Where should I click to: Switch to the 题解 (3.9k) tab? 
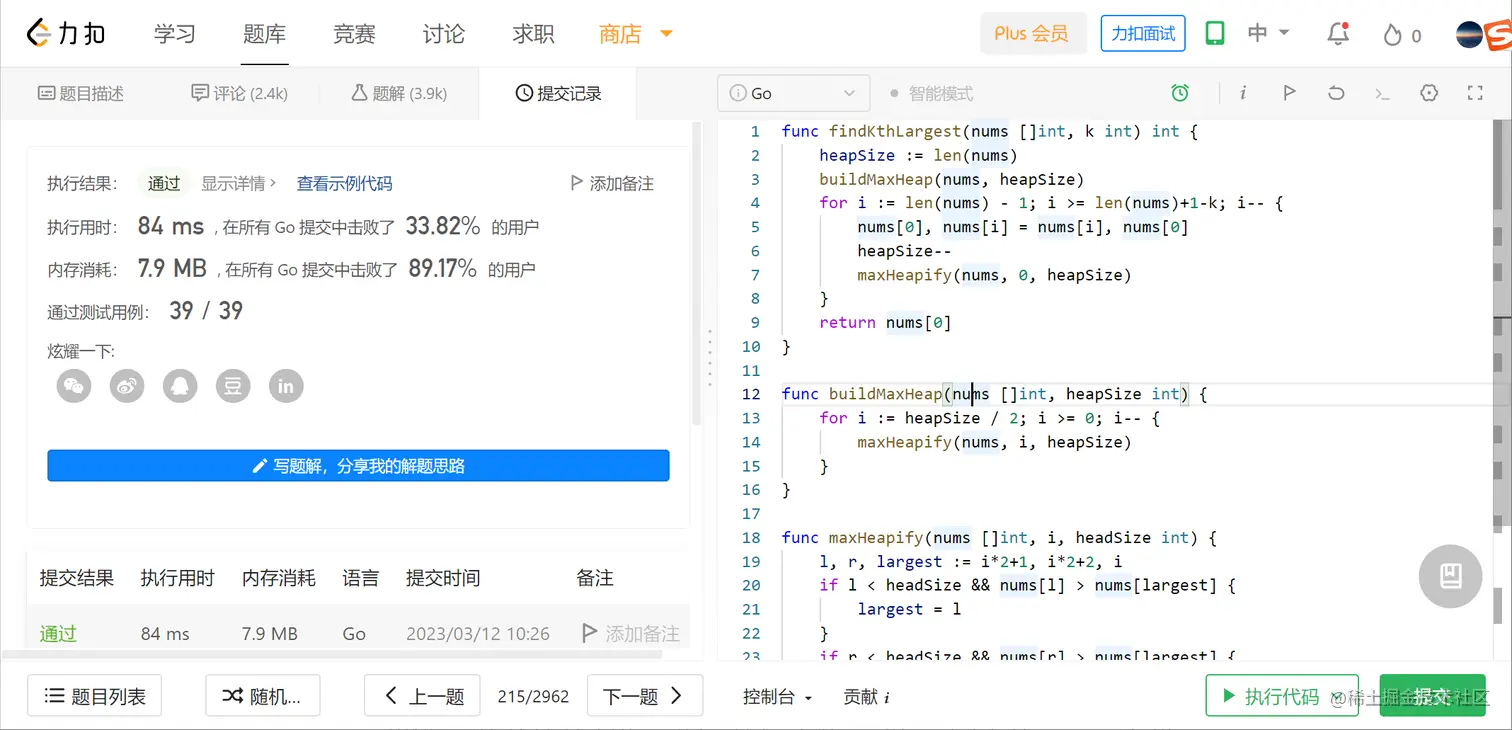click(x=399, y=93)
